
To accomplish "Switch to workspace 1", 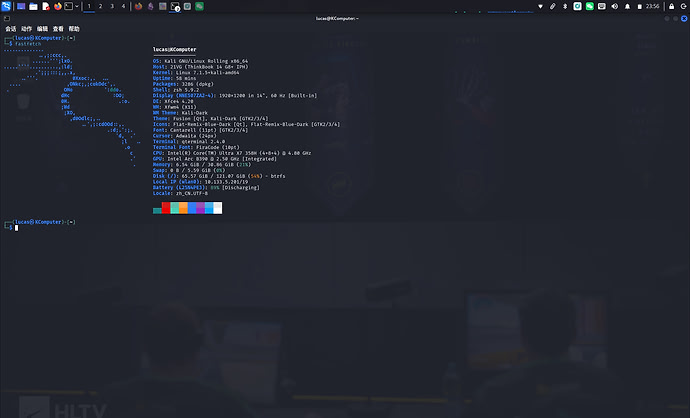I will pos(89,7).
